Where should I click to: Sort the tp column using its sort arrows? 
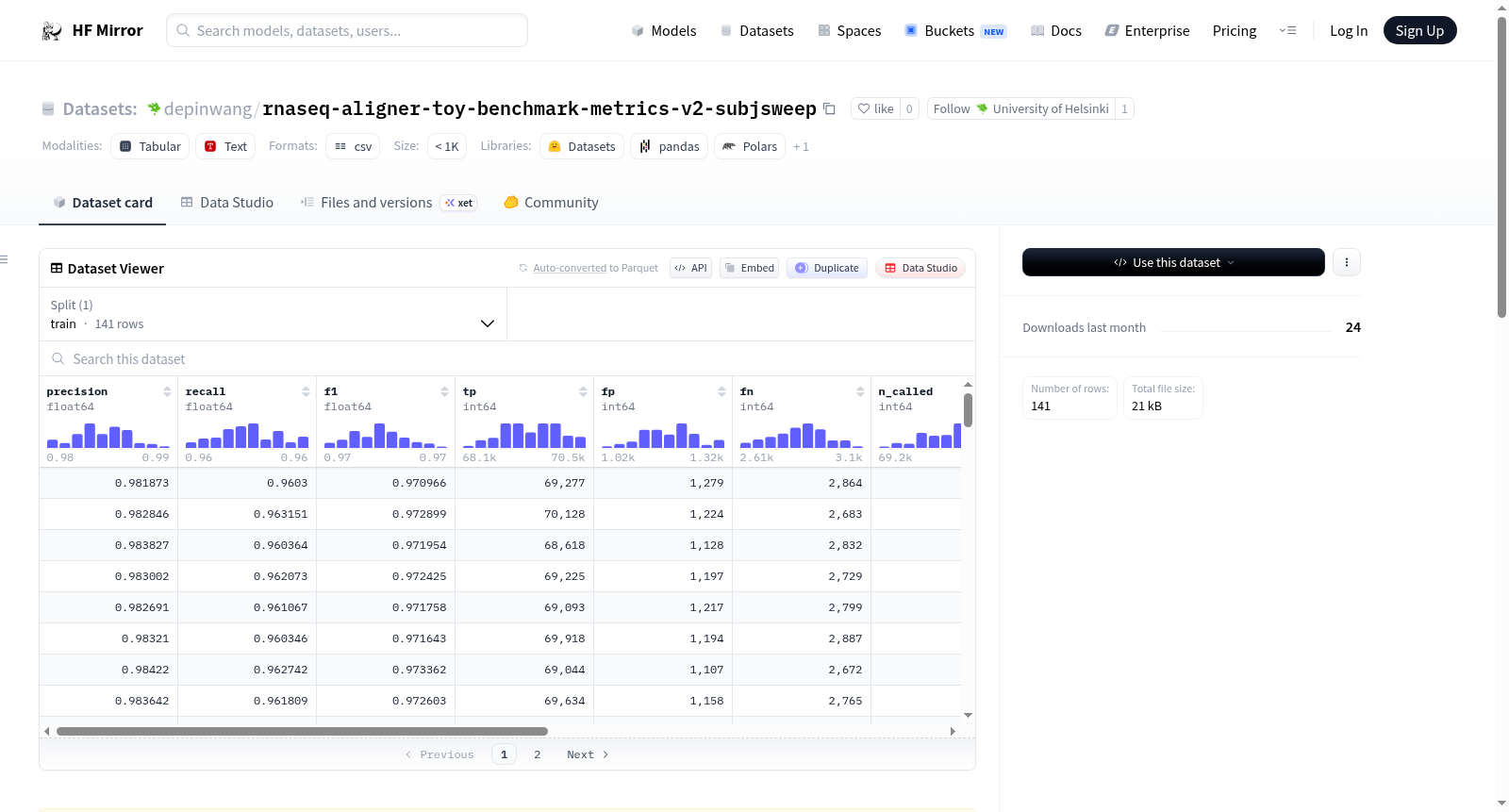pos(583,391)
